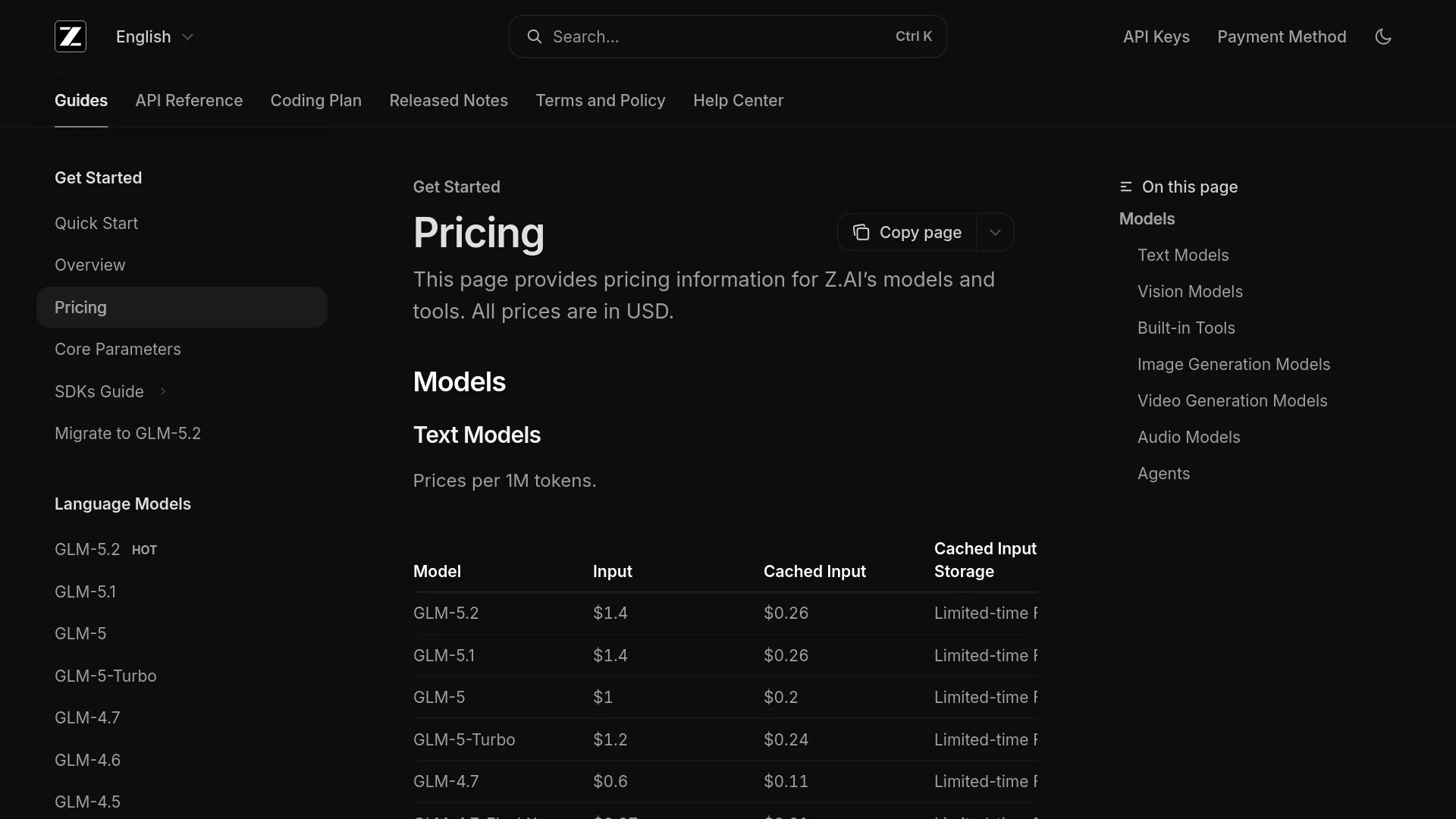Jump to Vision Models section link

pyautogui.click(x=1190, y=291)
